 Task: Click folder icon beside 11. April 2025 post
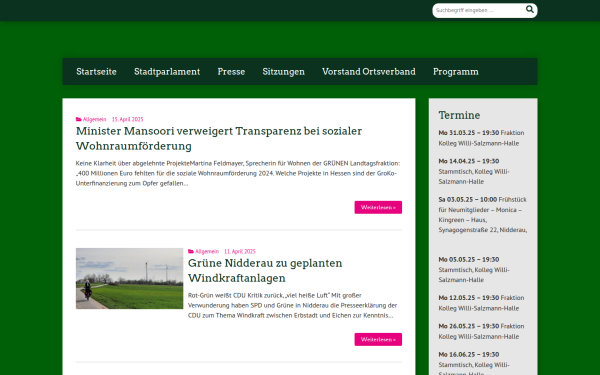[191, 251]
